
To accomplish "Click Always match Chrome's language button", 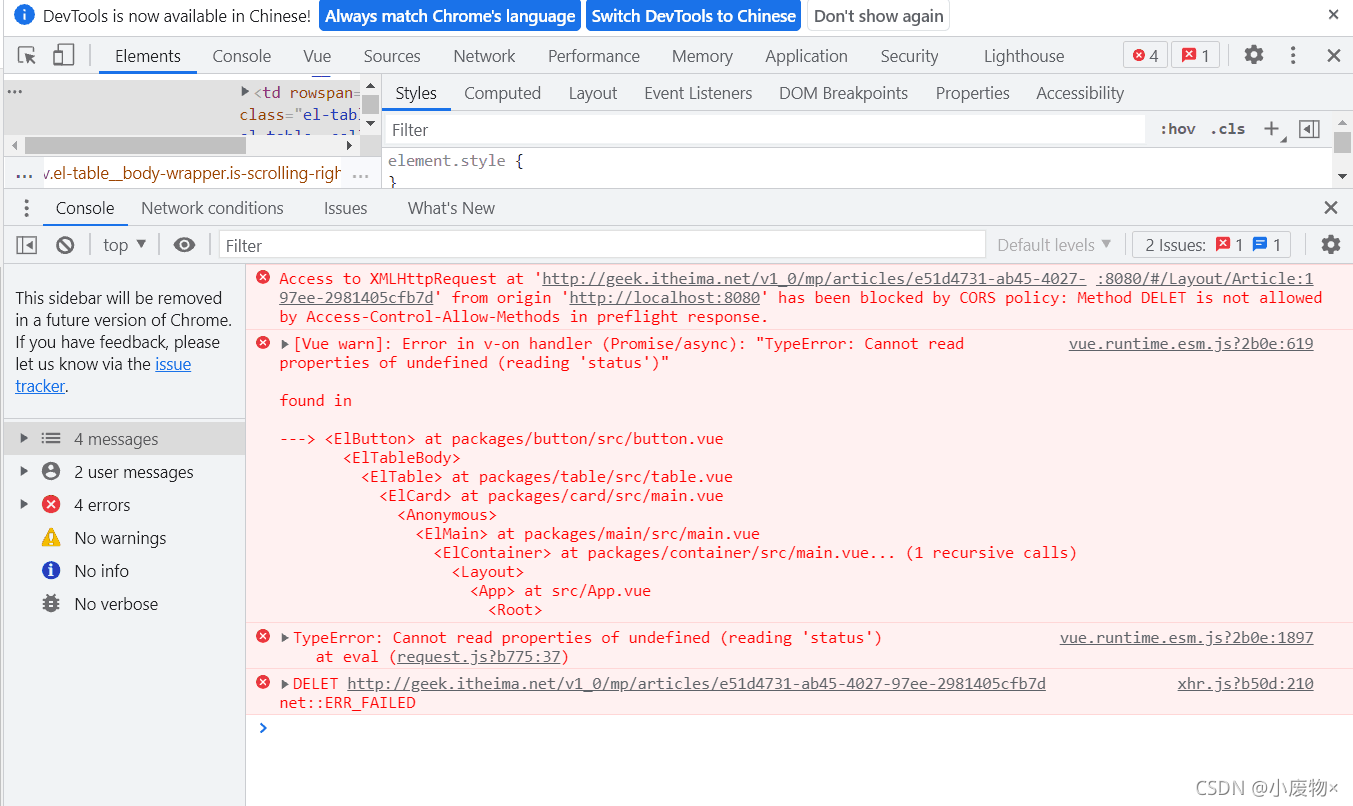I will click(450, 16).
